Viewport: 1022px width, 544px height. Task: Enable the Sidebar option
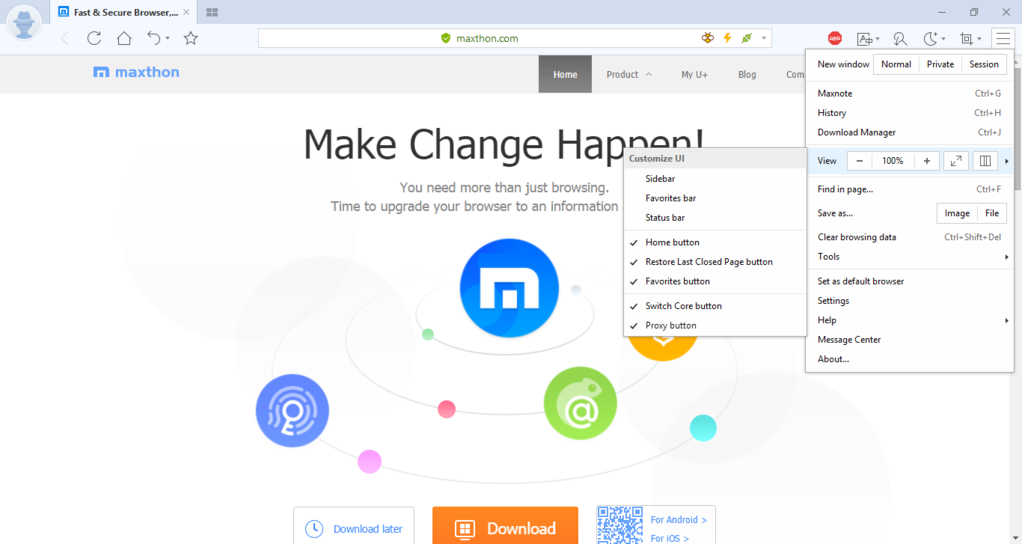pyautogui.click(x=715, y=179)
